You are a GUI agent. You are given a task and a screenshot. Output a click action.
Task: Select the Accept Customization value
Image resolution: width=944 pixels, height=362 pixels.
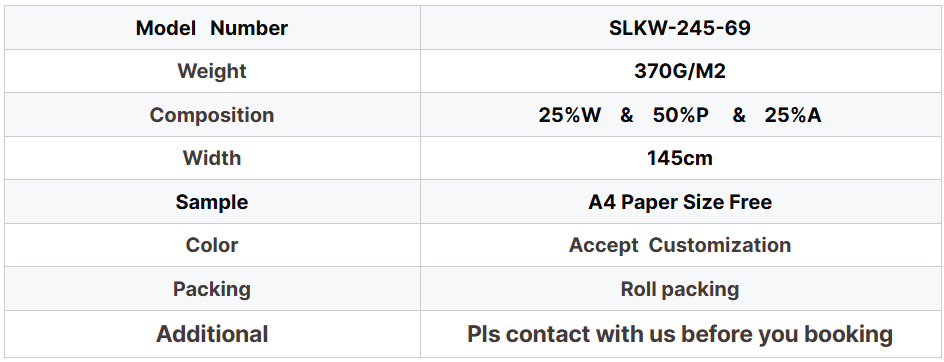click(680, 245)
